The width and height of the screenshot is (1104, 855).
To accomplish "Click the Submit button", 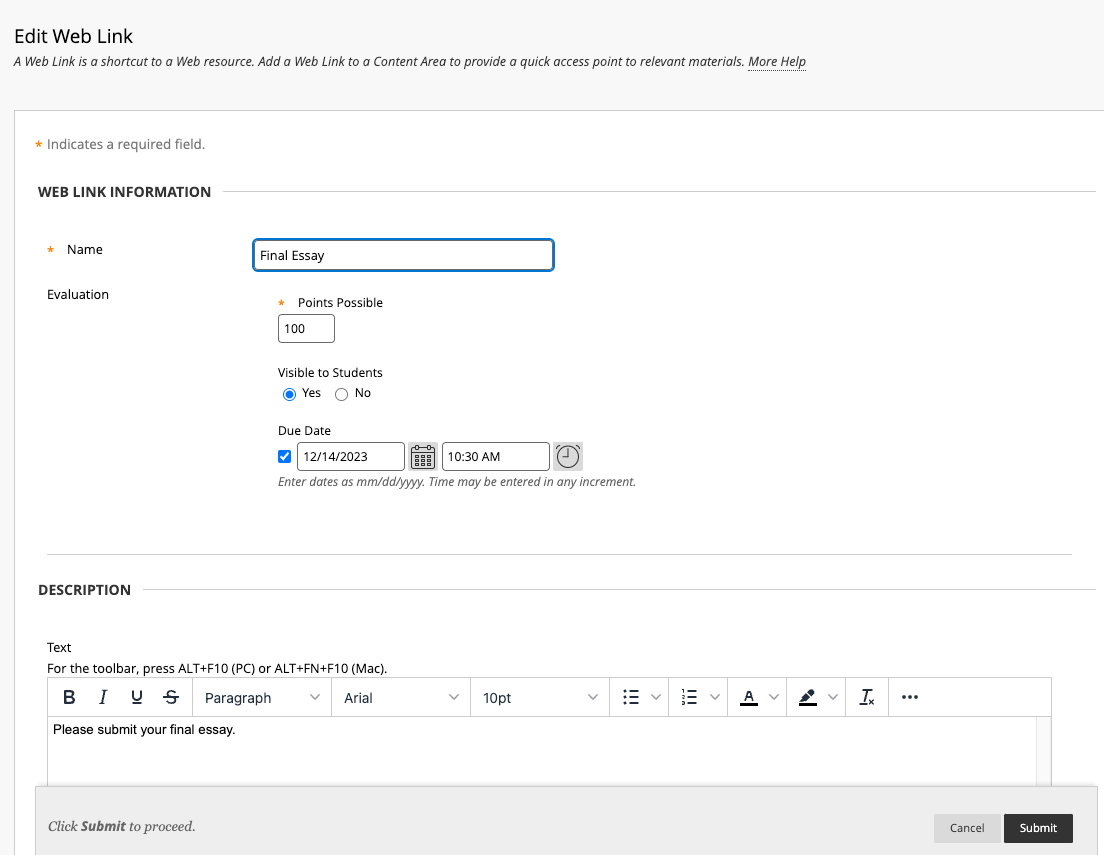I will 1038,828.
